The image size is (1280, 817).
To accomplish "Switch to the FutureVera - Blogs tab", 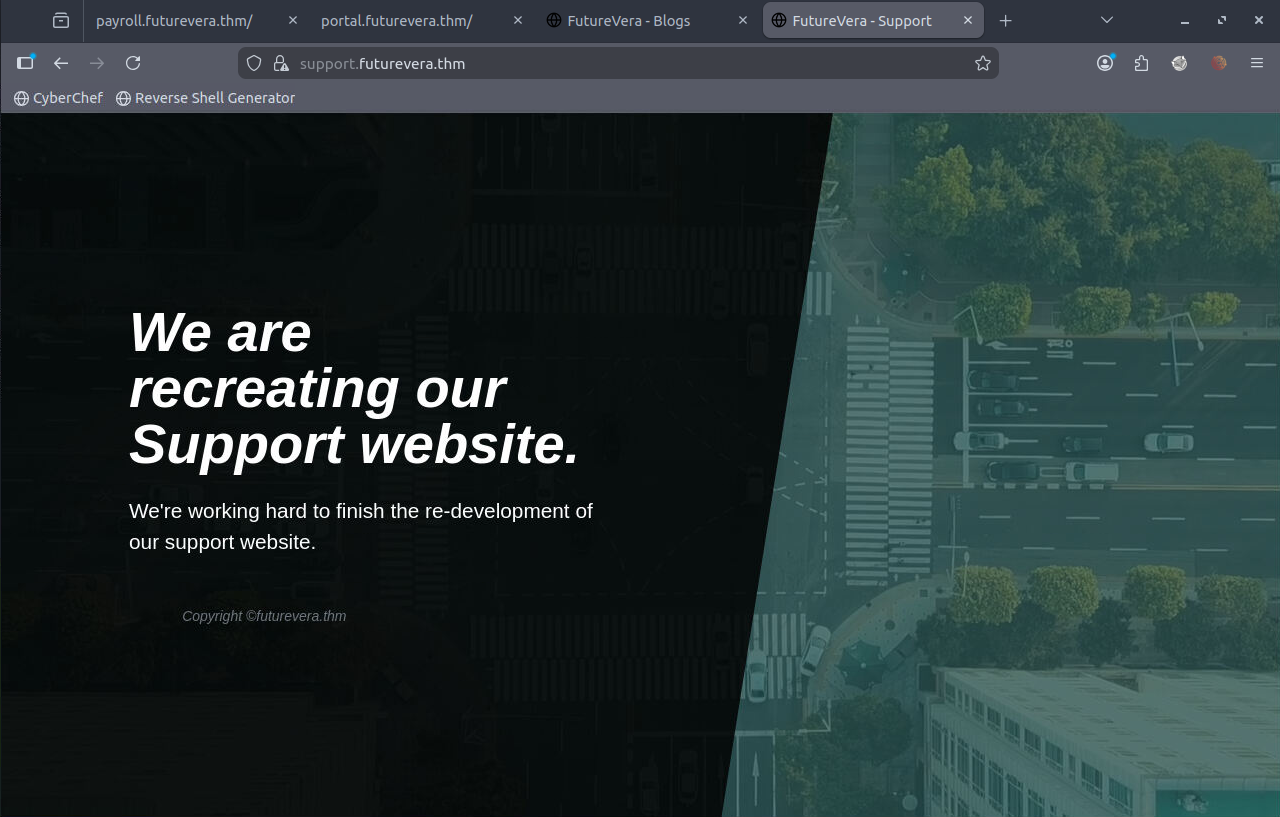I will pos(628,20).
